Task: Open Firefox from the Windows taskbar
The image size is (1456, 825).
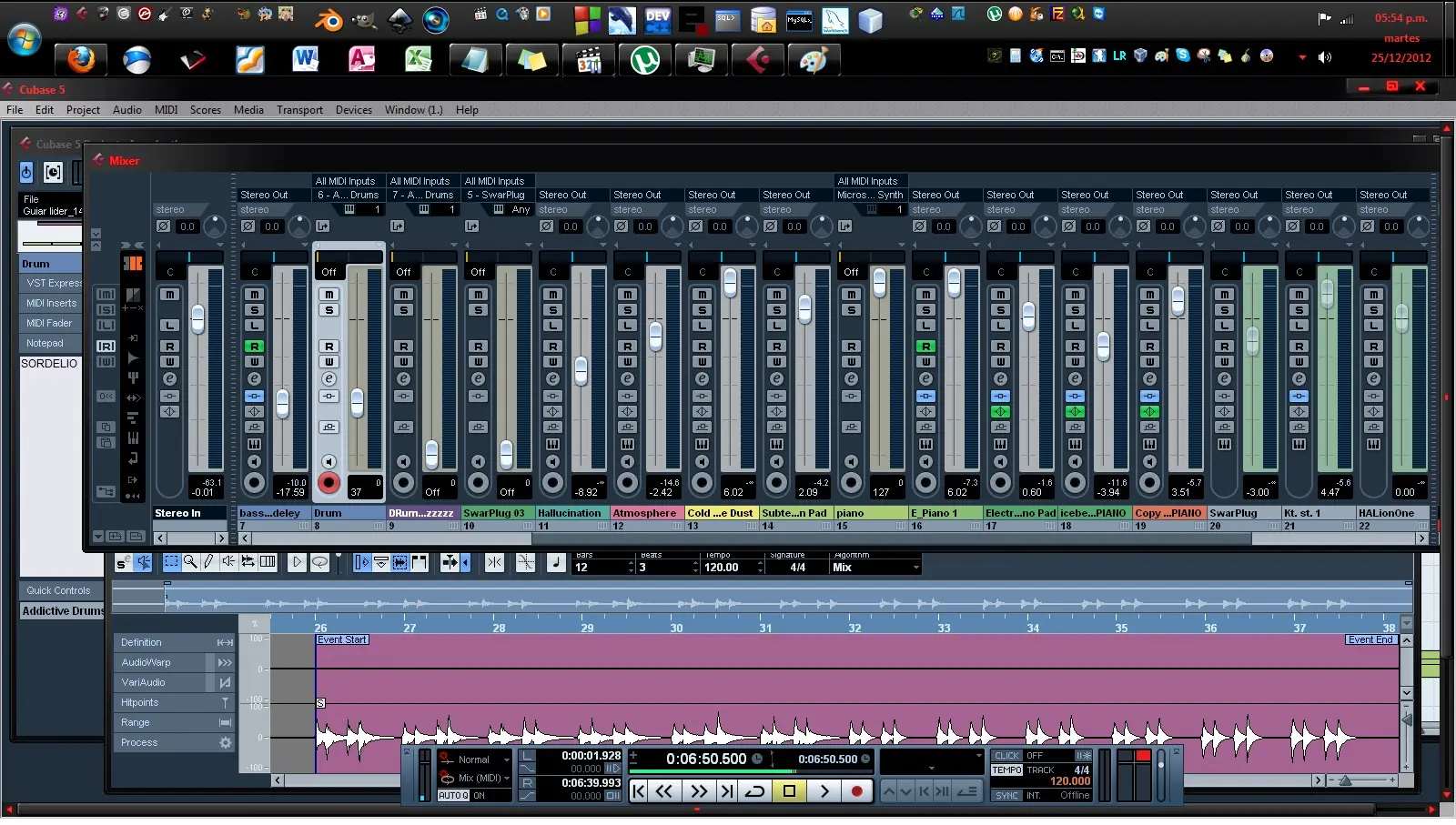Action: click(81, 60)
